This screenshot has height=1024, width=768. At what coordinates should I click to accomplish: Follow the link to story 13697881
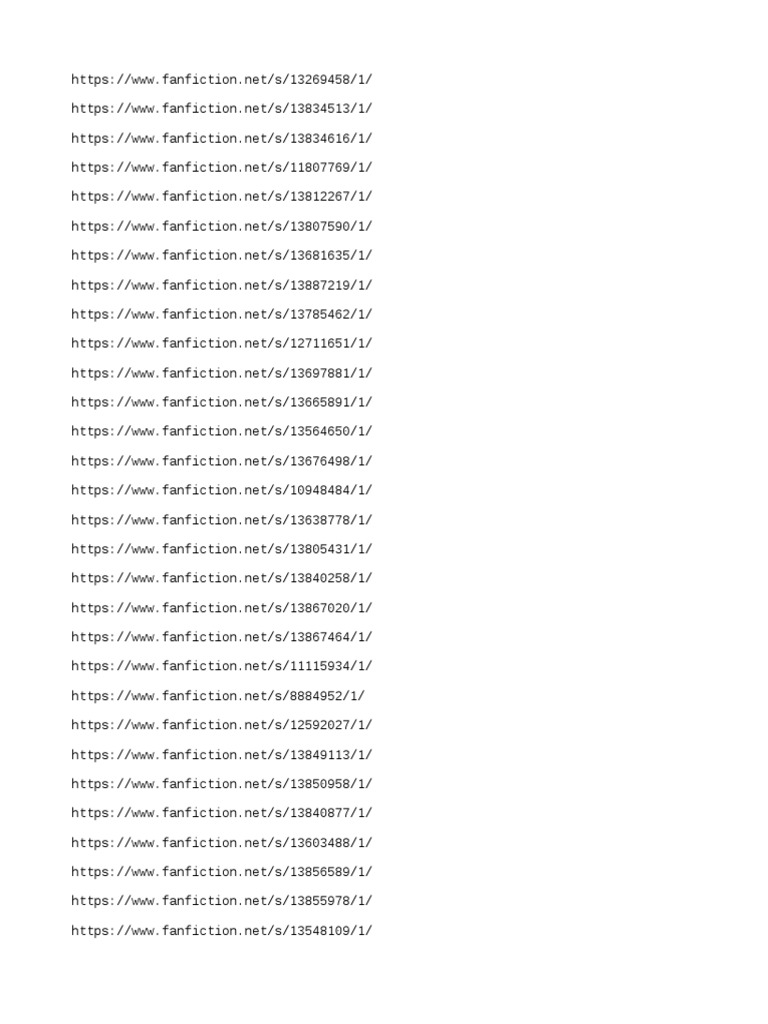[221, 374]
